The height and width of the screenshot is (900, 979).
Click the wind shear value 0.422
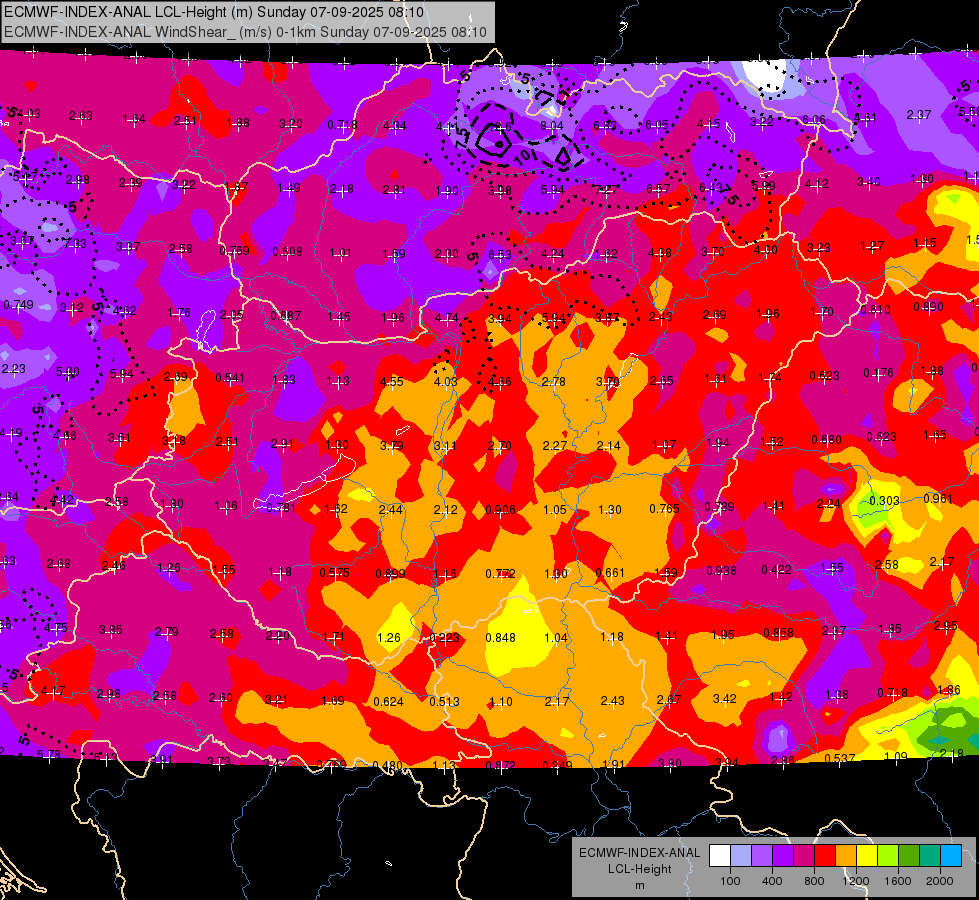pos(777,570)
